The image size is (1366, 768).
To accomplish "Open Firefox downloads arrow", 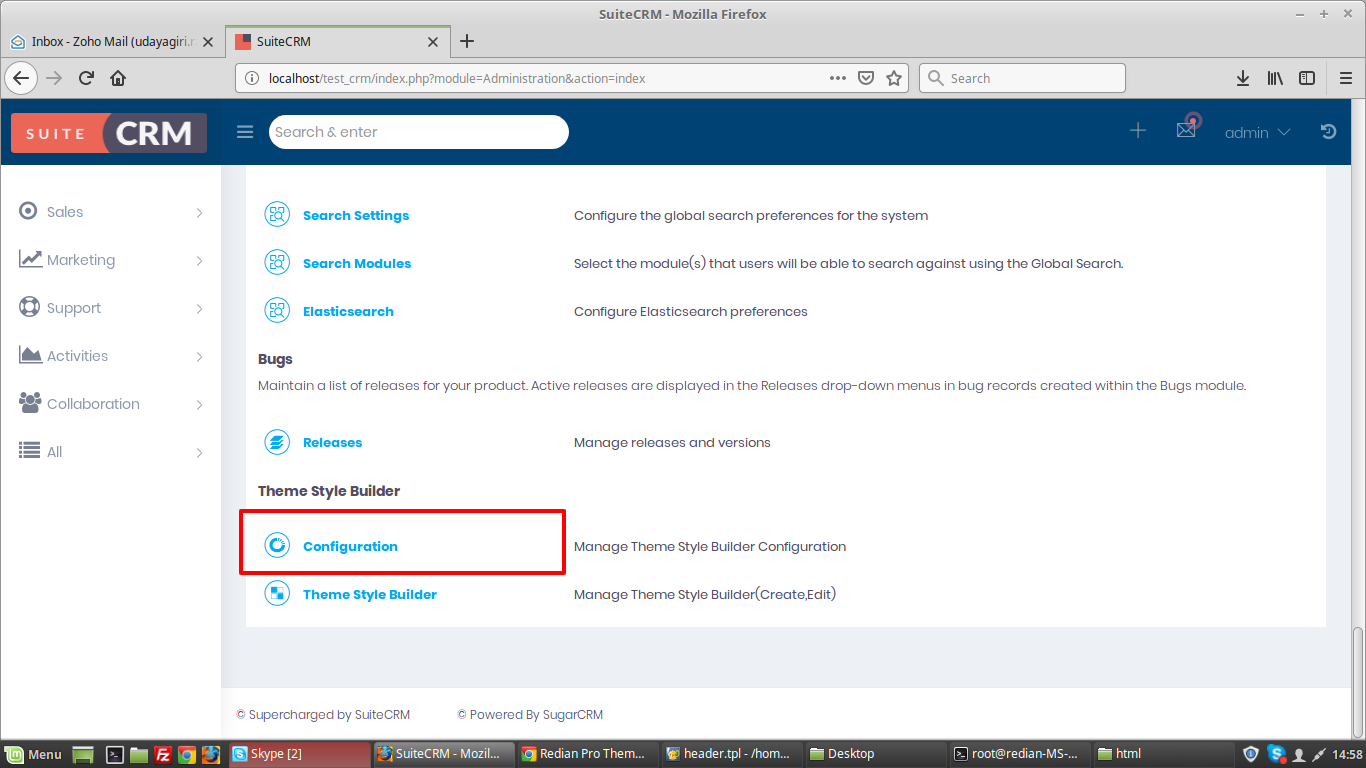I will coord(1243,78).
